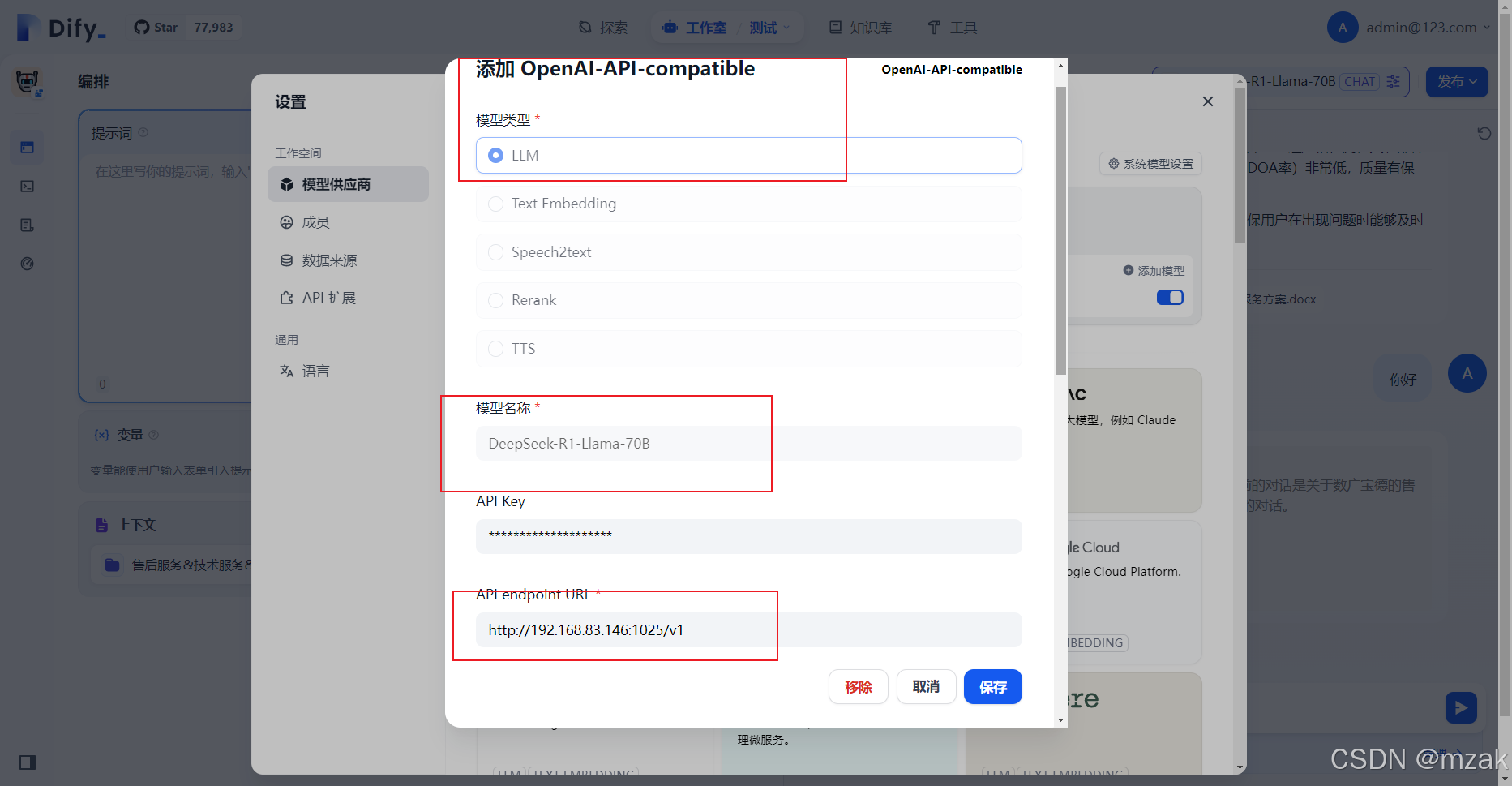Expand the 测试 app dropdown

point(769,28)
